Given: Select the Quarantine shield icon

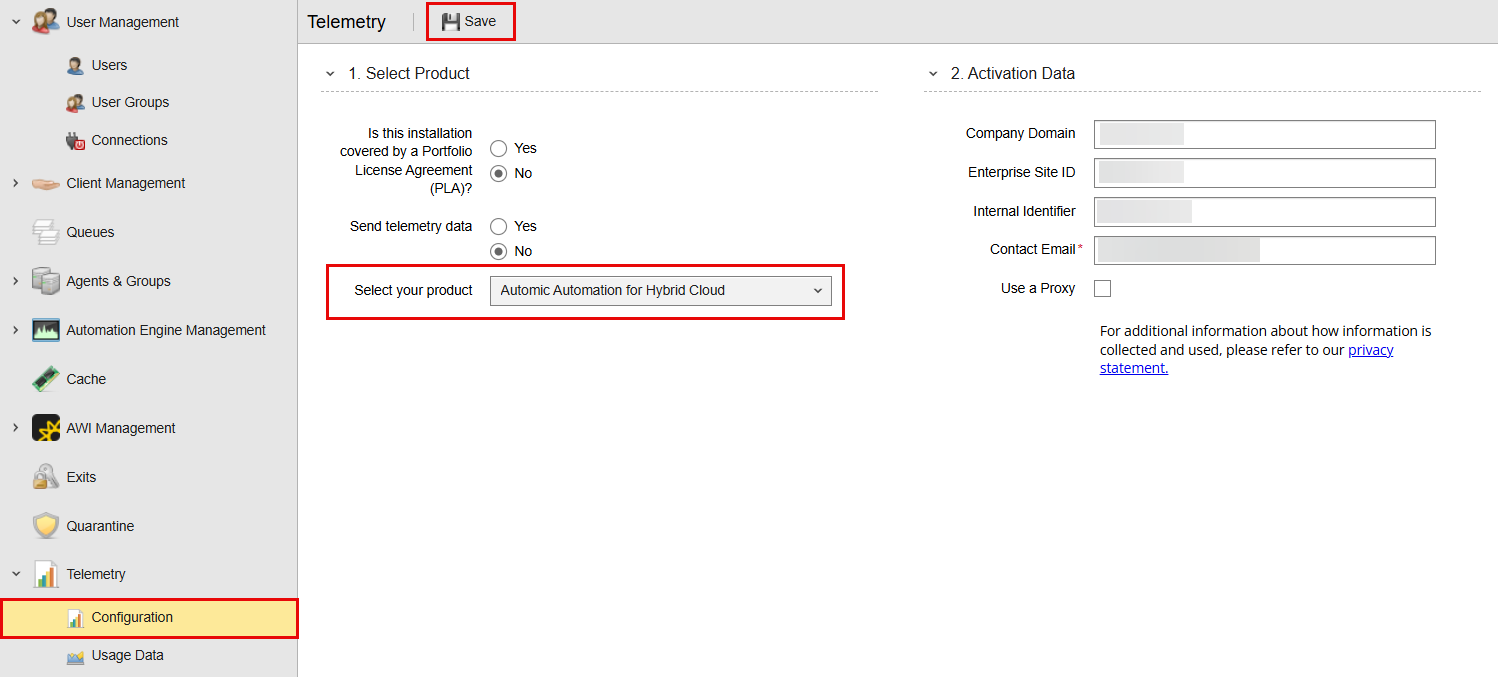Looking at the screenshot, I should pyautogui.click(x=46, y=525).
